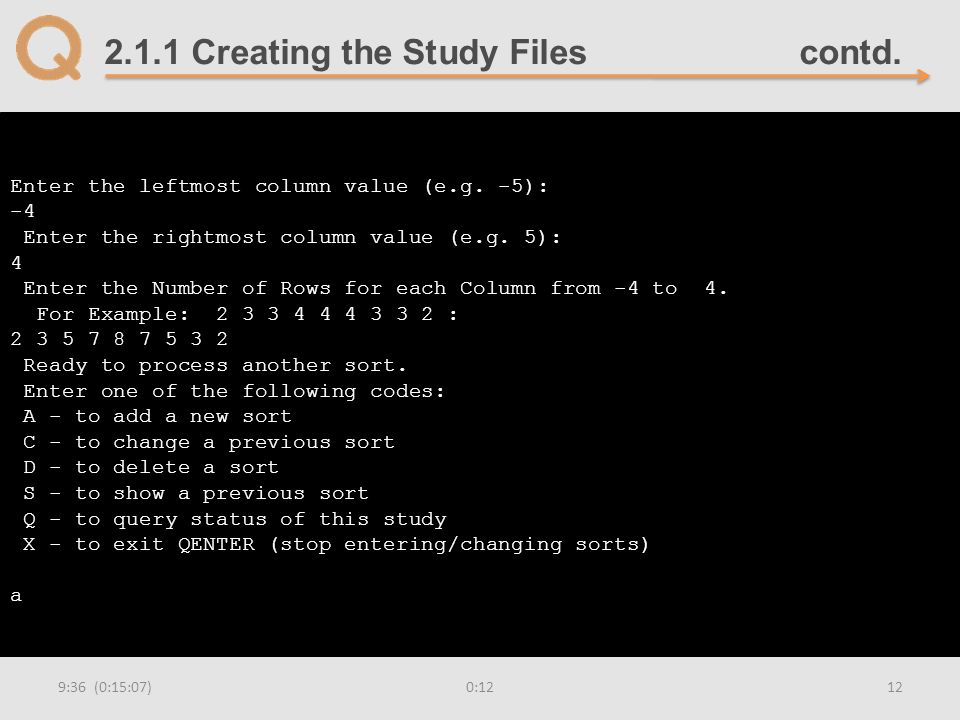This screenshot has height=720, width=960.
Task: Click the 'For Example: 2 3 3 4 4 4 3 3 2' line
Action: tap(247, 314)
